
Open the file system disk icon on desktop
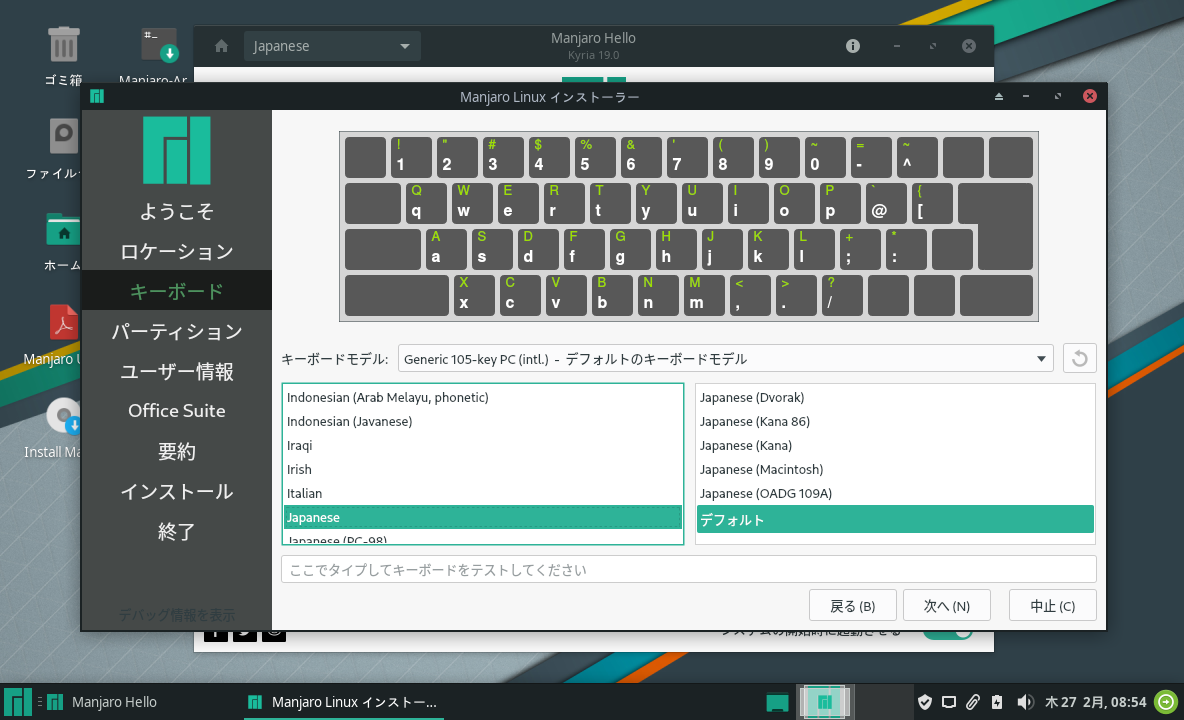(64, 137)
